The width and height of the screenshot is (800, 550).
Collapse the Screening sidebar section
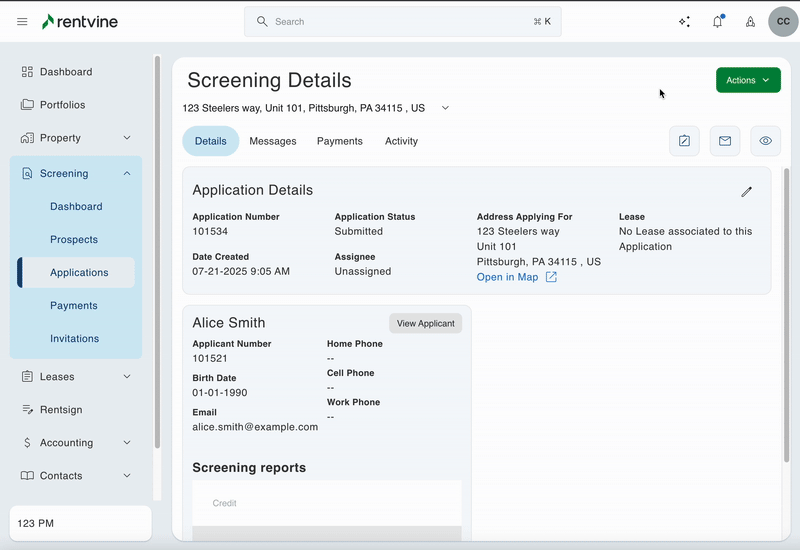(127, 174)
